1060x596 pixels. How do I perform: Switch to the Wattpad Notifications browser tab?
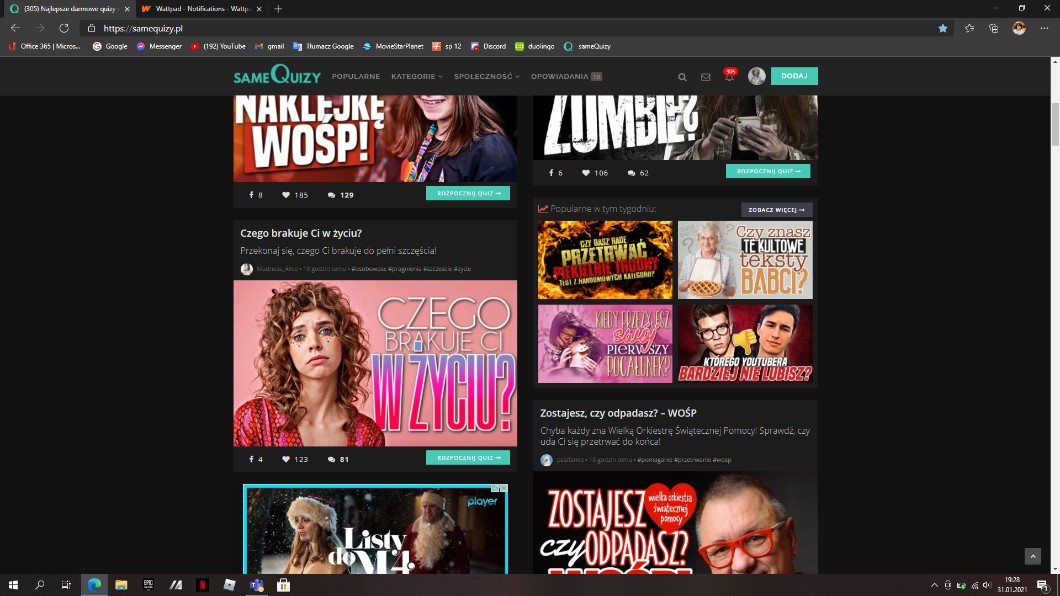click(x=197, y=9)
